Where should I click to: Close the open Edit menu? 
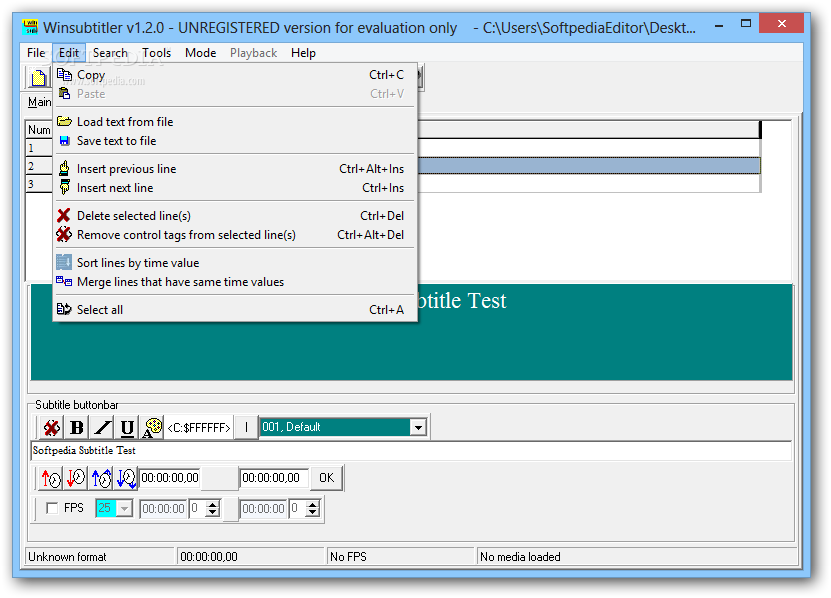[69, 53]
